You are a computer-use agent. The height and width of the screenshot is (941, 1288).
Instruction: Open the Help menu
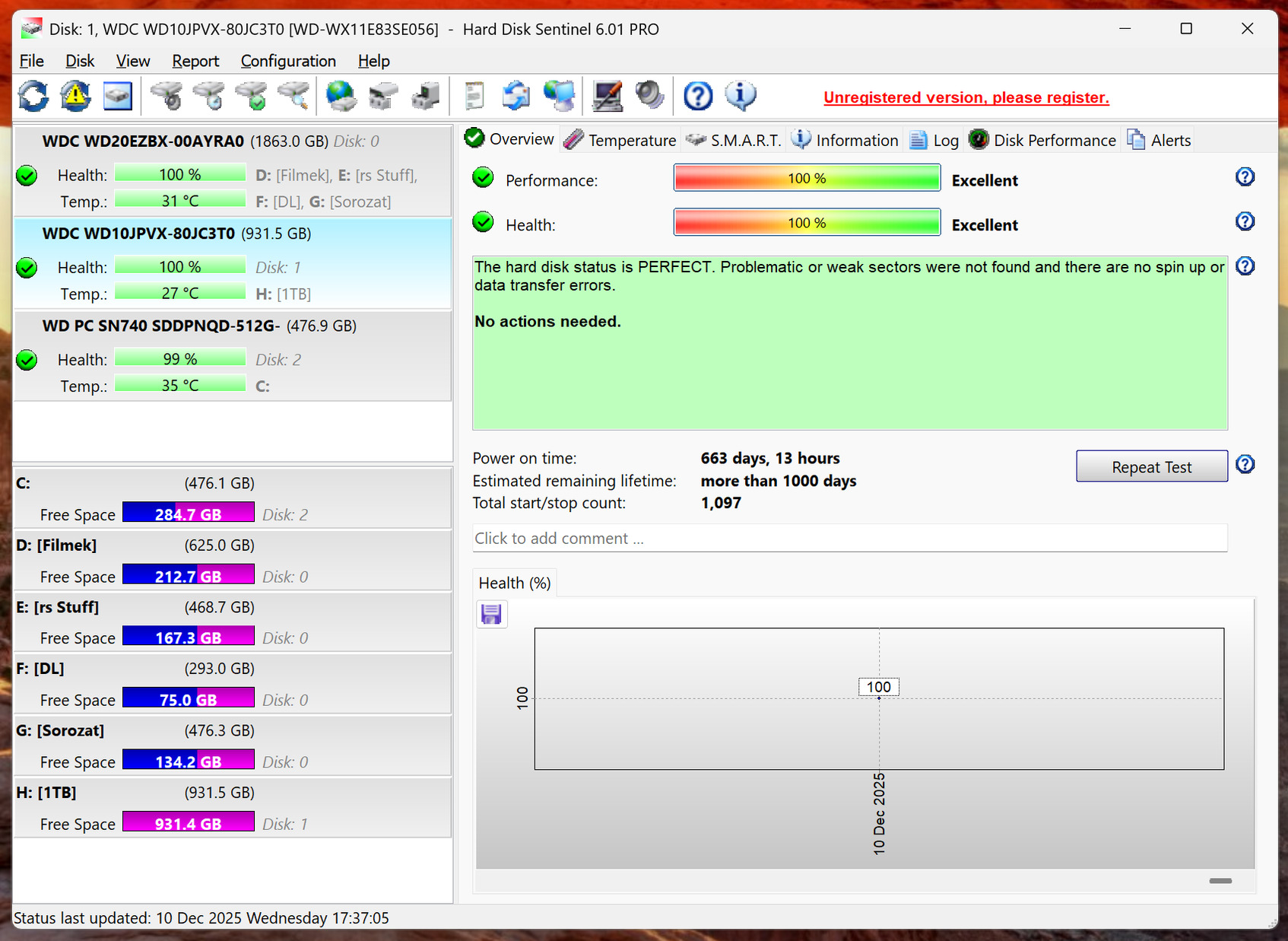(374, 61)
